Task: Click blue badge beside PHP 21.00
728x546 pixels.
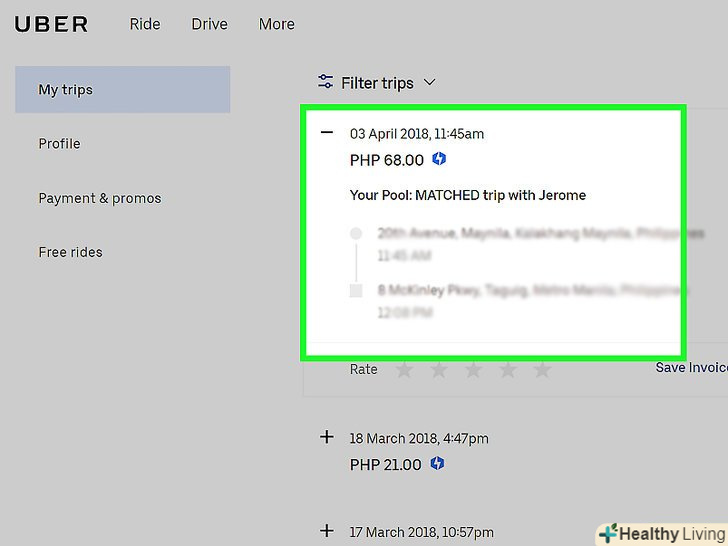Action: (437, 463)
